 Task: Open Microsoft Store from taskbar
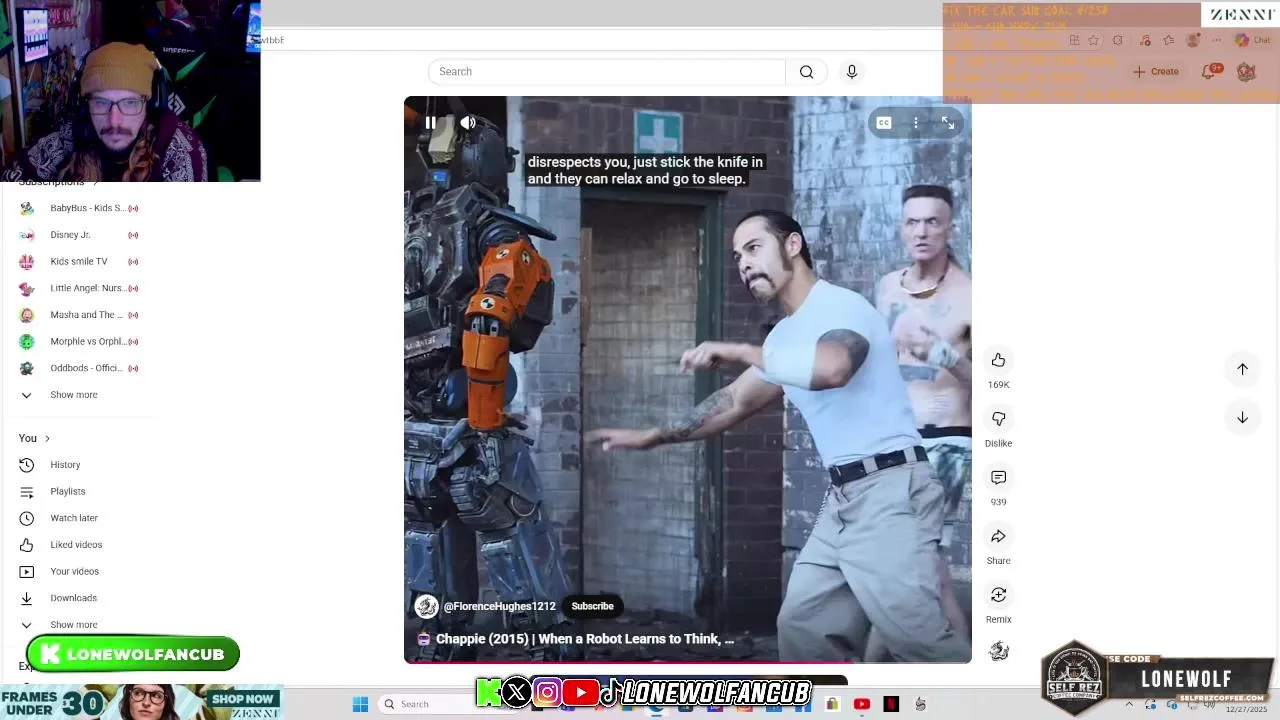click(x=832, y=704)
